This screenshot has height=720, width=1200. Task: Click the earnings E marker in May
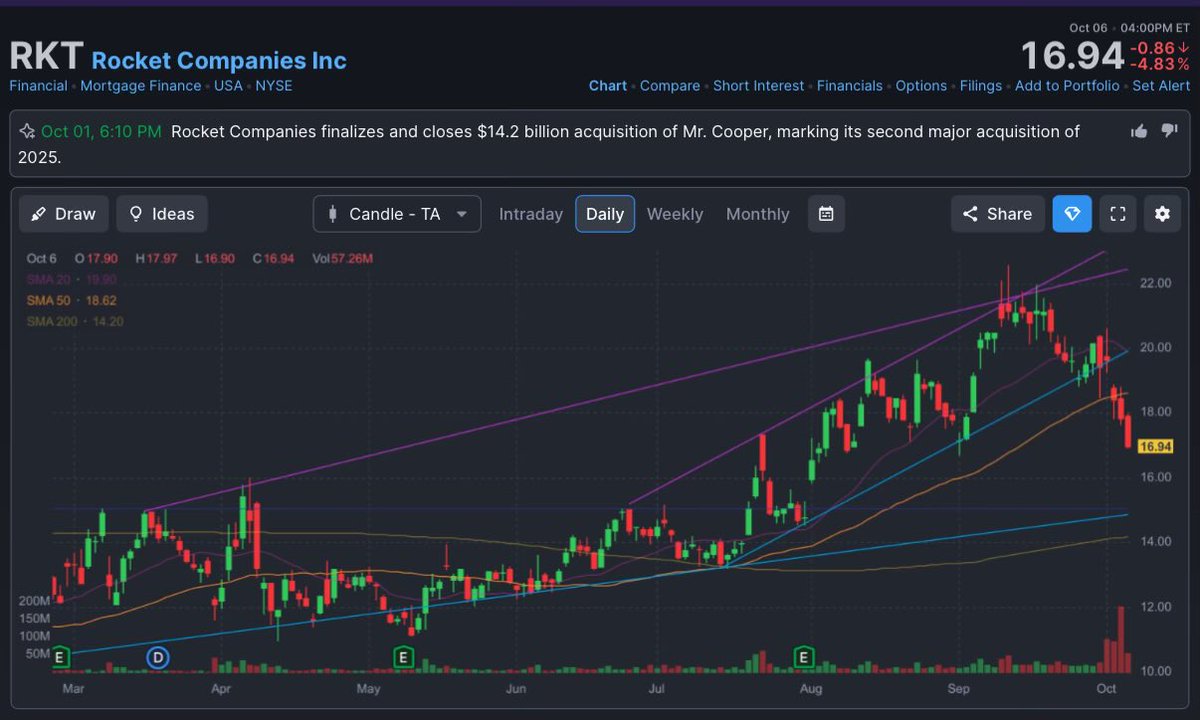point(403,657)
